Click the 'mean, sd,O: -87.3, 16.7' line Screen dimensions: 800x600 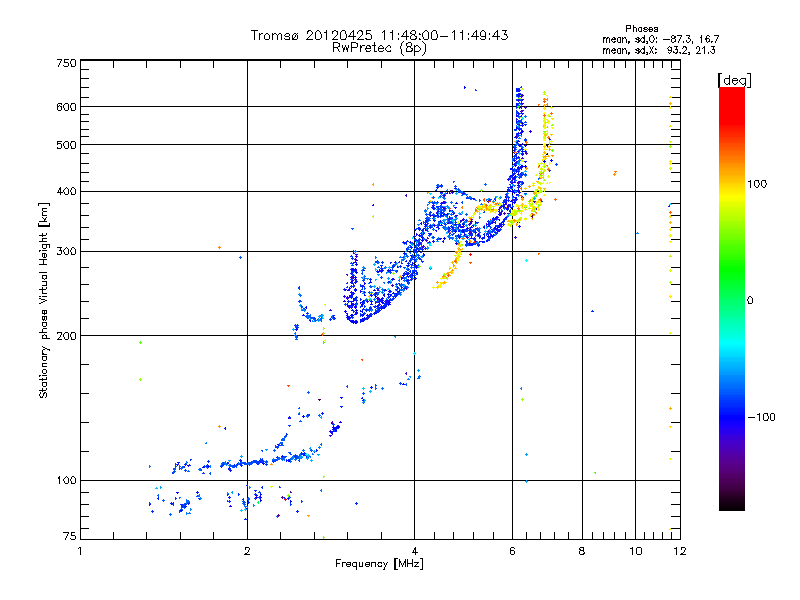[661, 39]
